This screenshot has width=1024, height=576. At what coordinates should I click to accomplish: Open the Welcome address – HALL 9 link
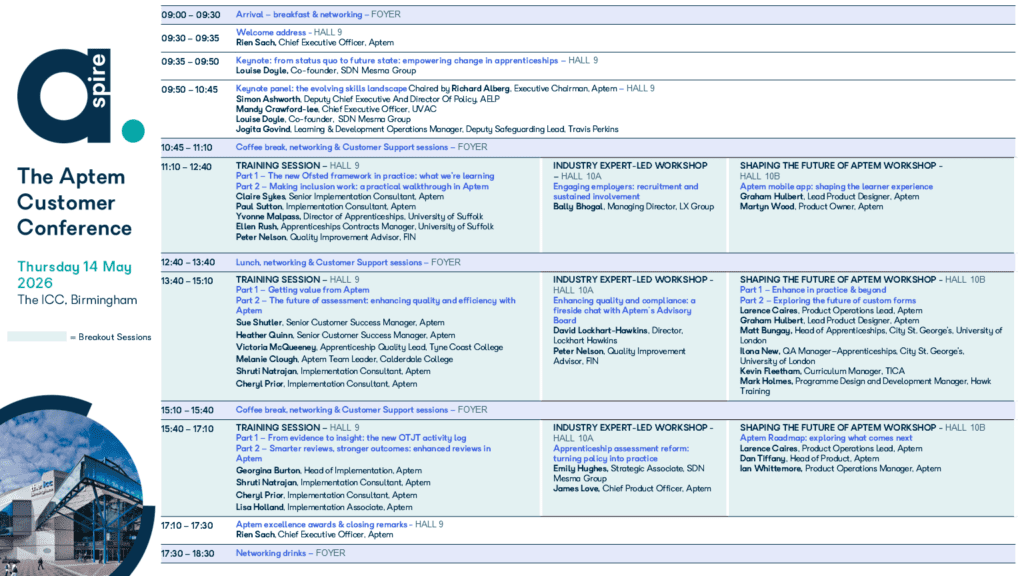286,31
